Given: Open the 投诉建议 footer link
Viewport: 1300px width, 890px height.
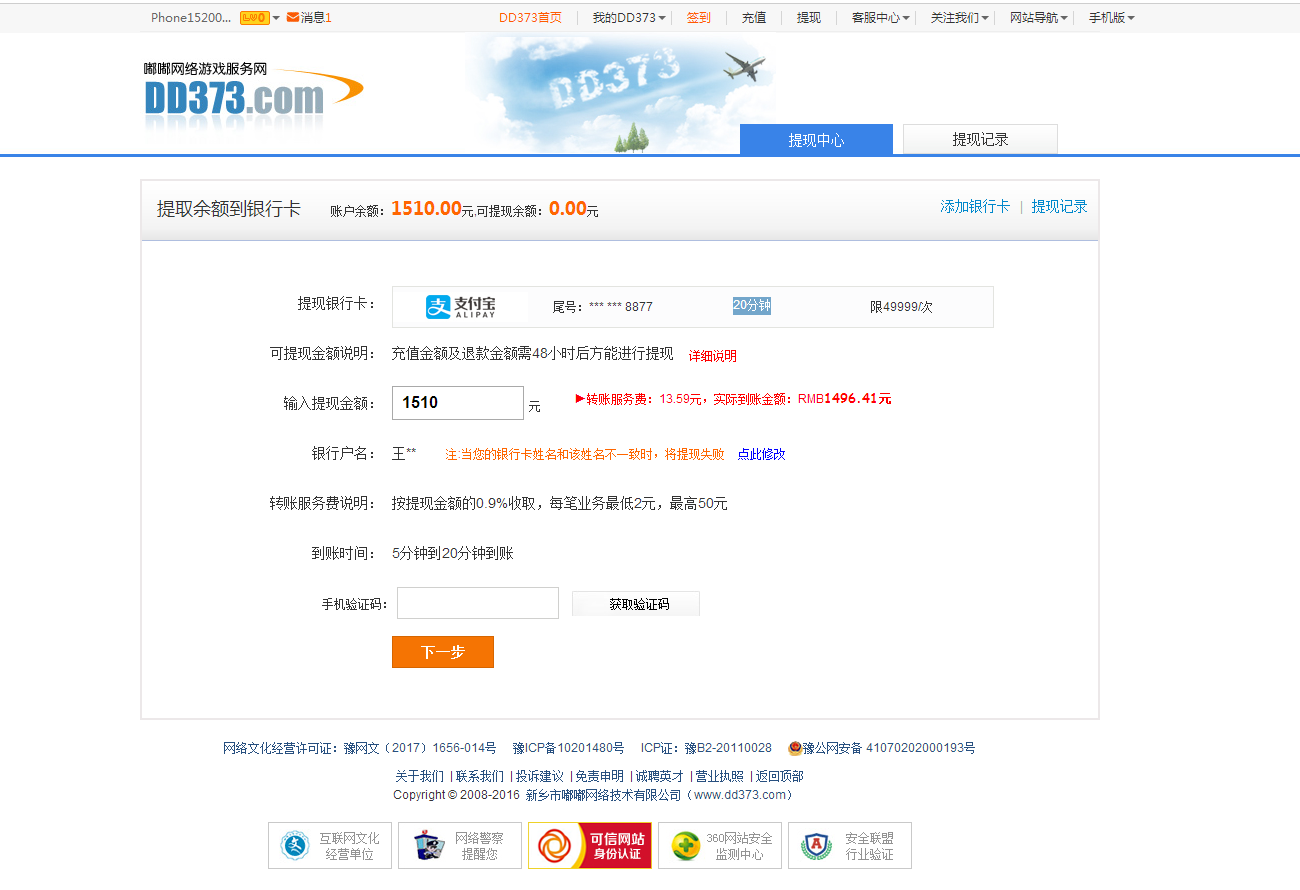Looking at the screenshot, I should tap(540, 776).
